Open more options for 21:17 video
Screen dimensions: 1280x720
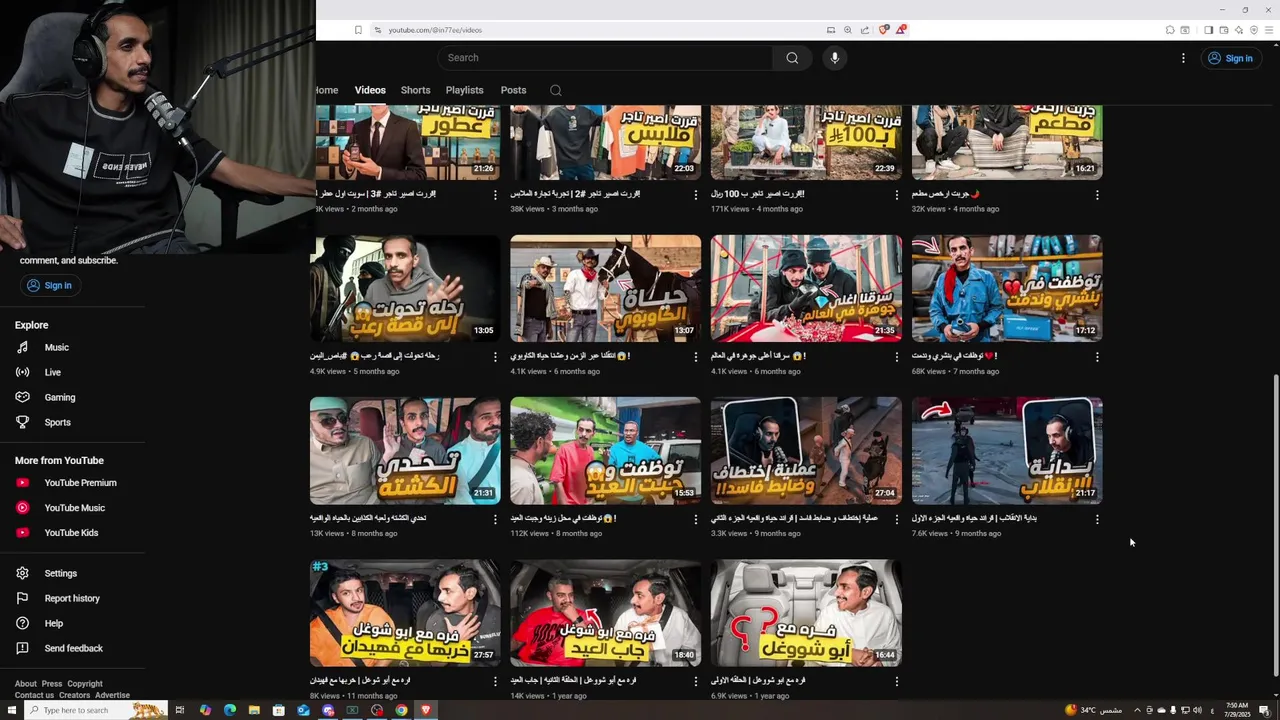[1097, 519]
